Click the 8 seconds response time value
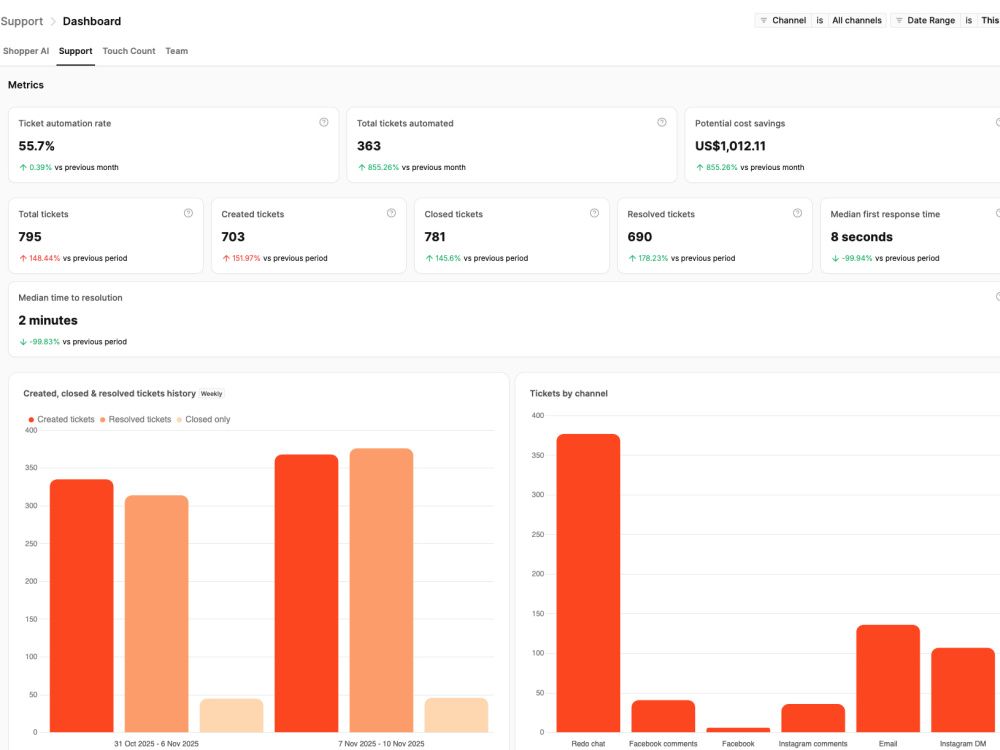Screen dimensions: 1000x750 862,237
